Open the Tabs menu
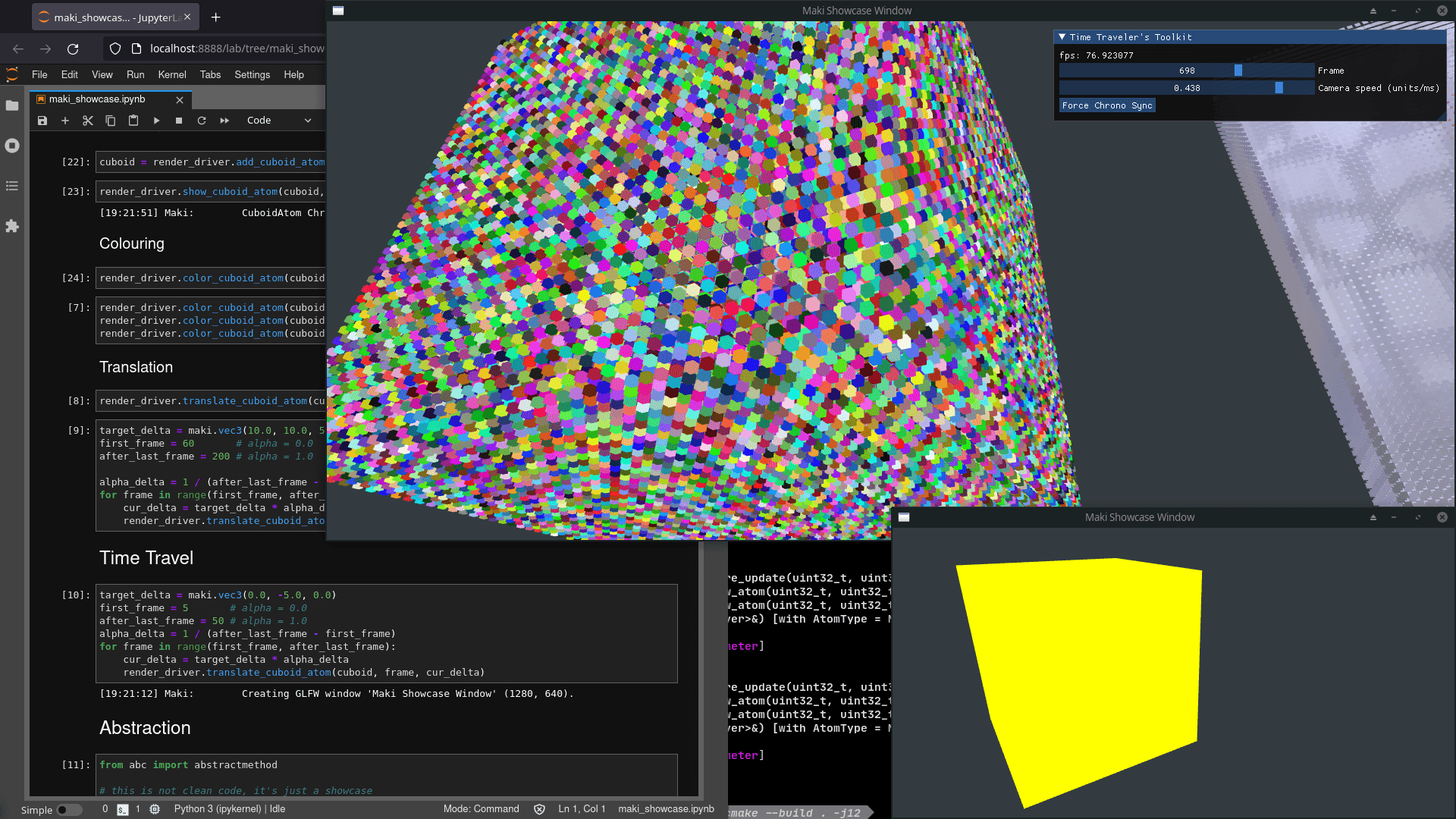Image resolution: width=1456 pixels, height=819 pixels. [211, 74]
